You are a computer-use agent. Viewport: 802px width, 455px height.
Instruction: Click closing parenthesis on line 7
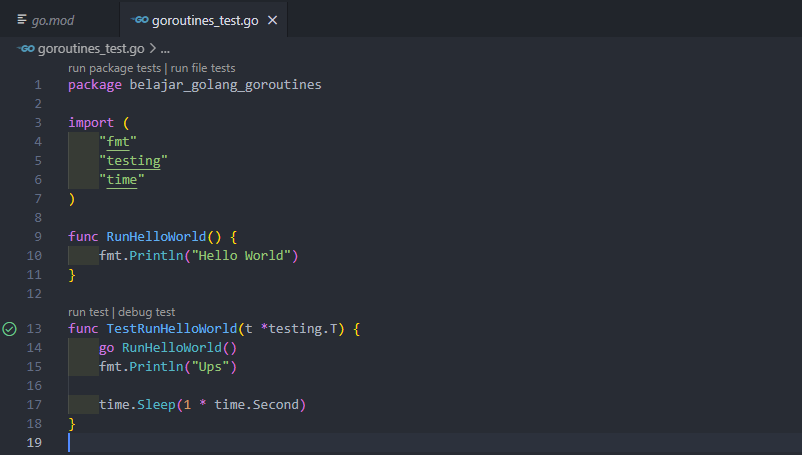[72, 199]
